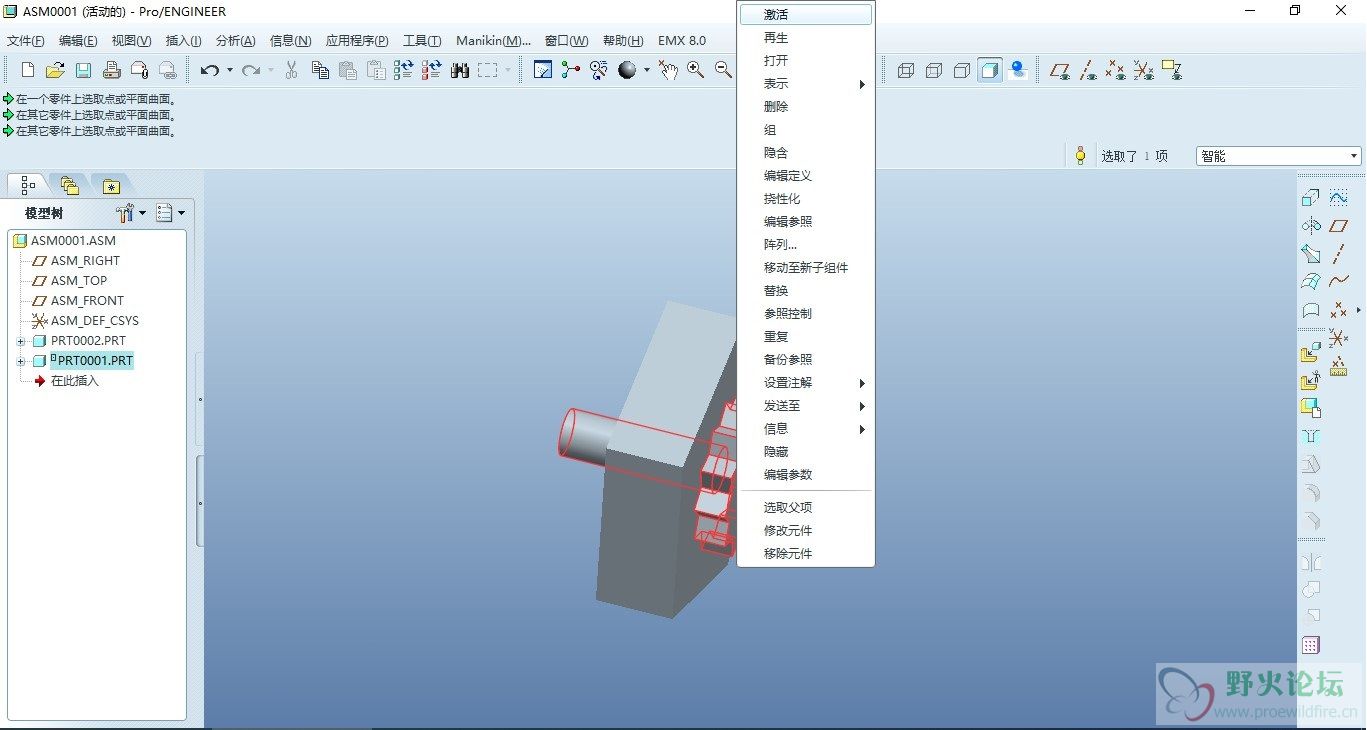This screenshot has width=1367, height=730.
Task: Toggle the Shading display mode button
Action: [x=990, y=70]
